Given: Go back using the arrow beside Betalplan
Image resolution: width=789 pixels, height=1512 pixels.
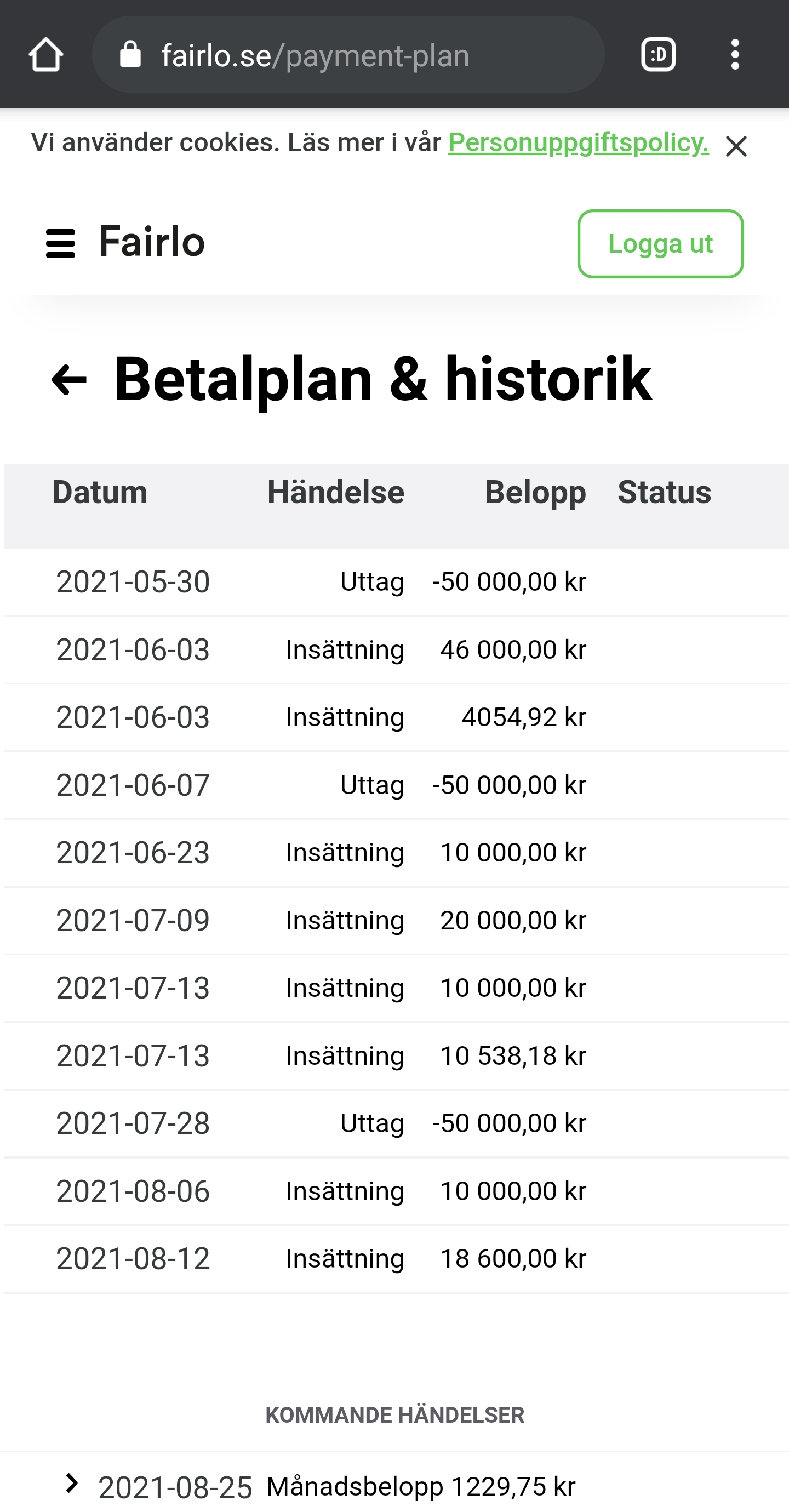Looking at the screenshot, I should pos(69,380).
